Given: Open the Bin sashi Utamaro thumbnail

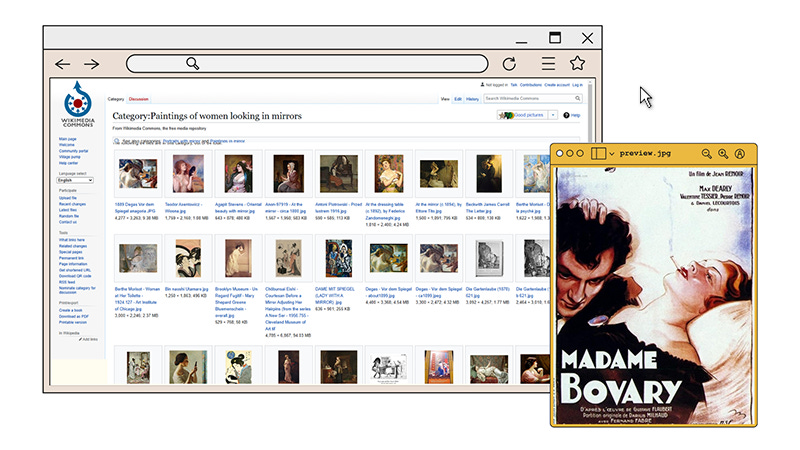Looking at the screenshot, I should [188, 259].
